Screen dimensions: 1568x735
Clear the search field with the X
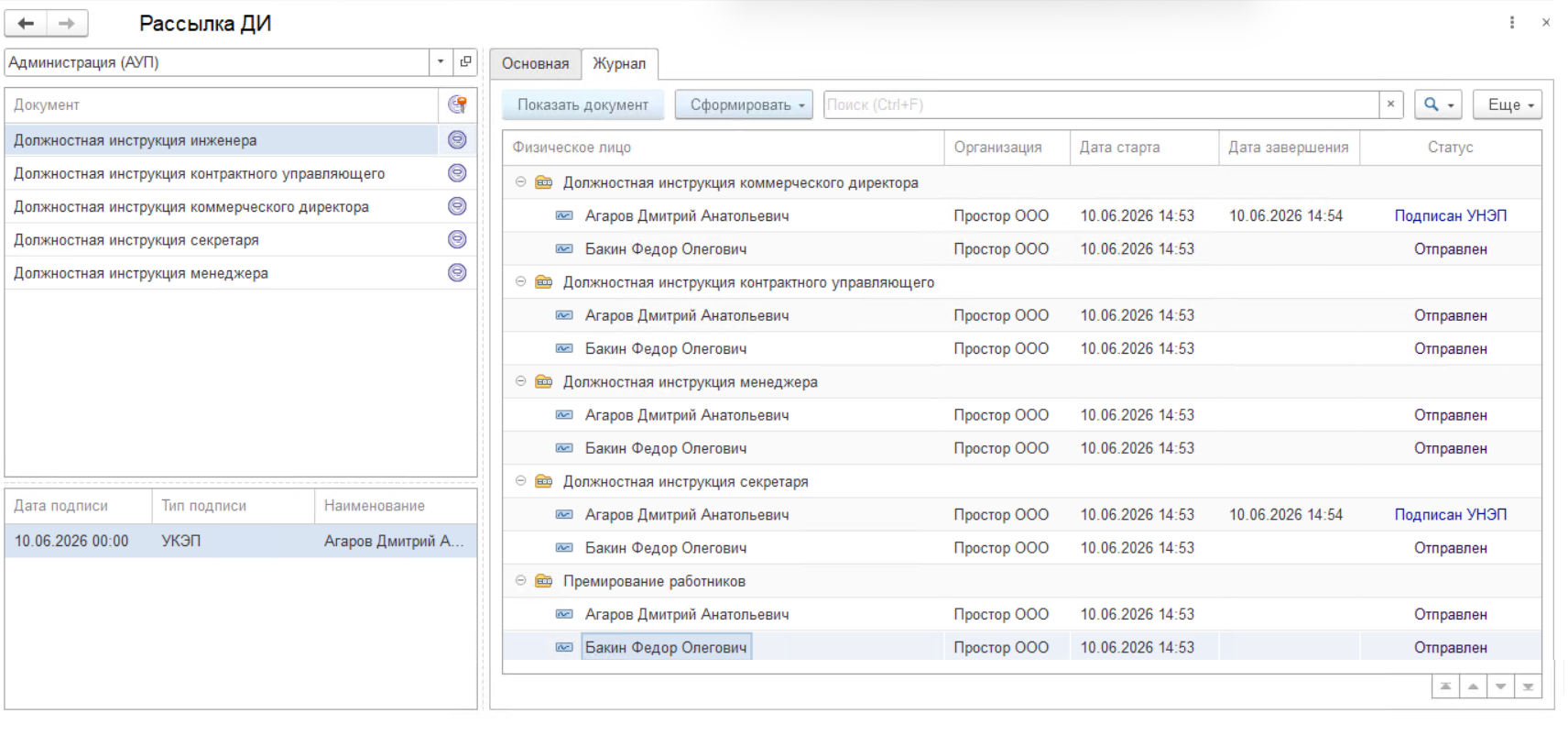[1391, 104]
